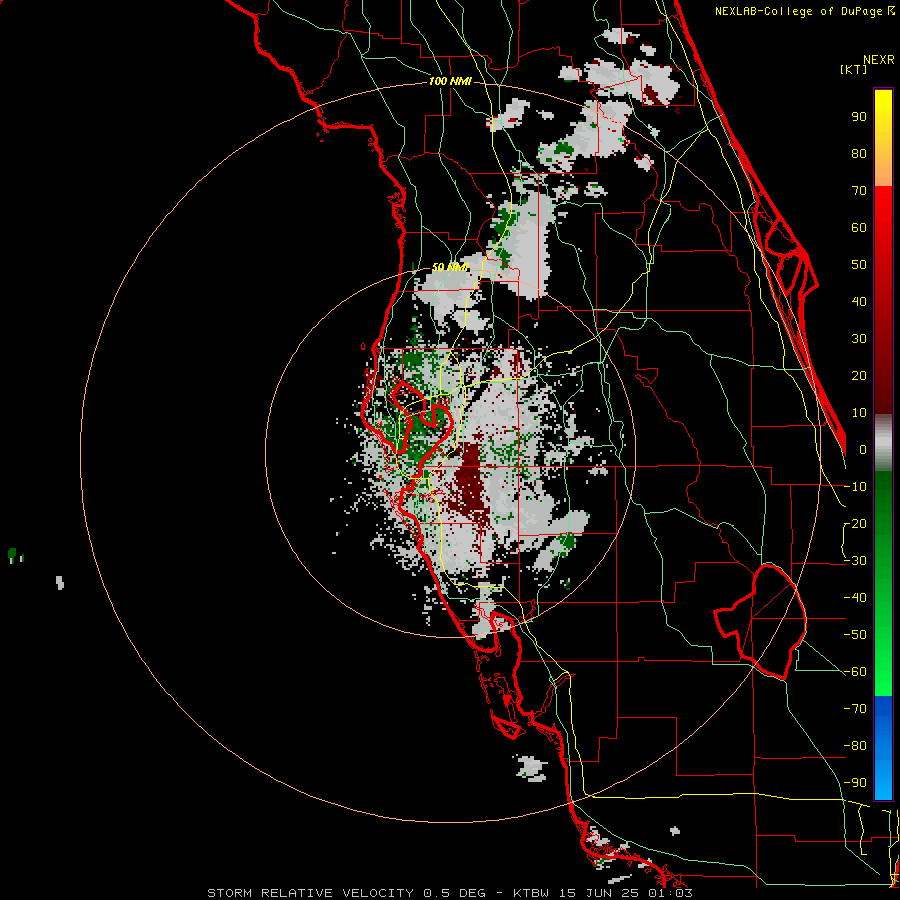Pick the blue segment at the color bar bottom
900x900 pixels.
click(x=883, y=748)
